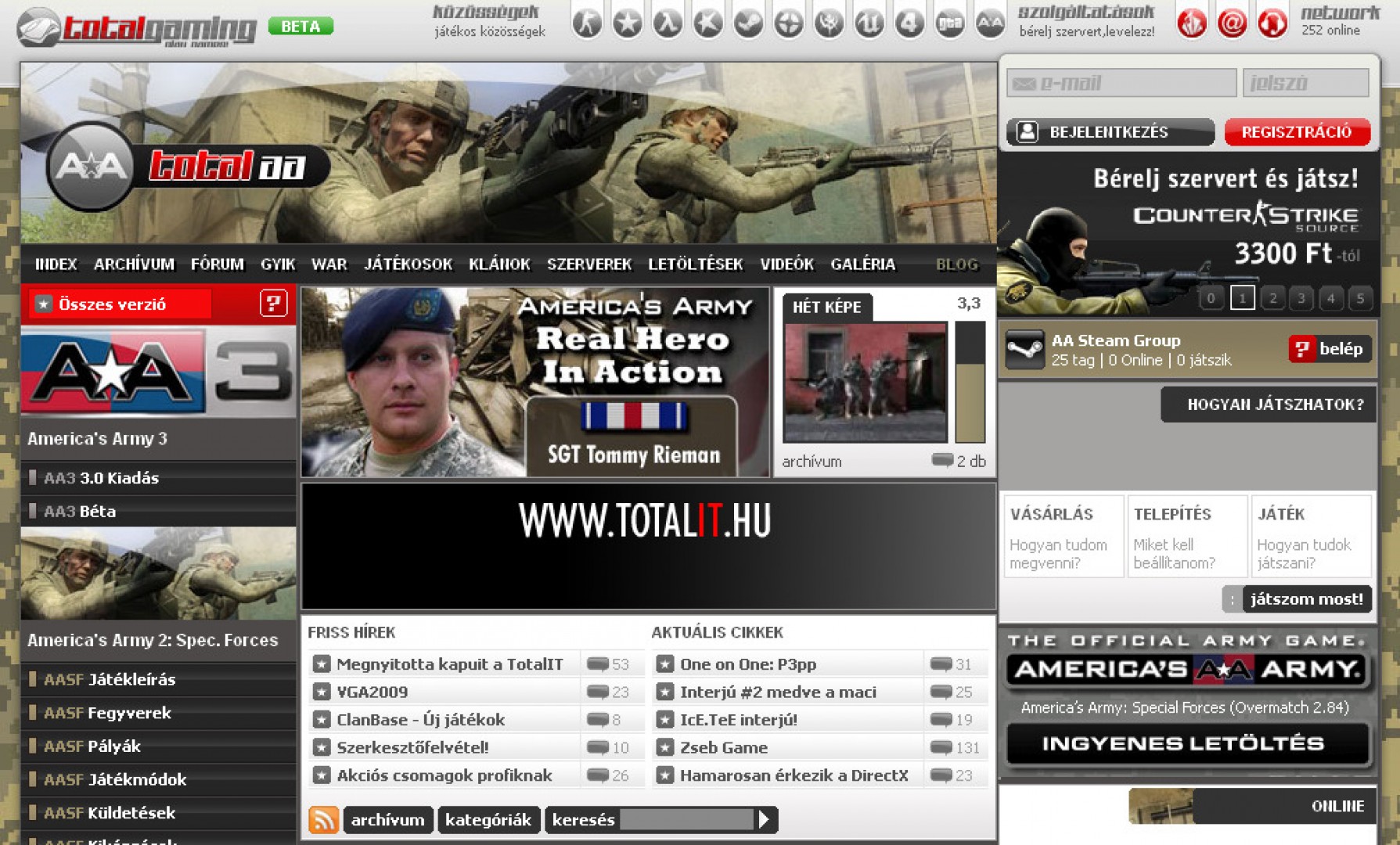Open the ARCHÍVUM menu item
This screenshot has width=1400, height=845.
(x=134, y=264)
